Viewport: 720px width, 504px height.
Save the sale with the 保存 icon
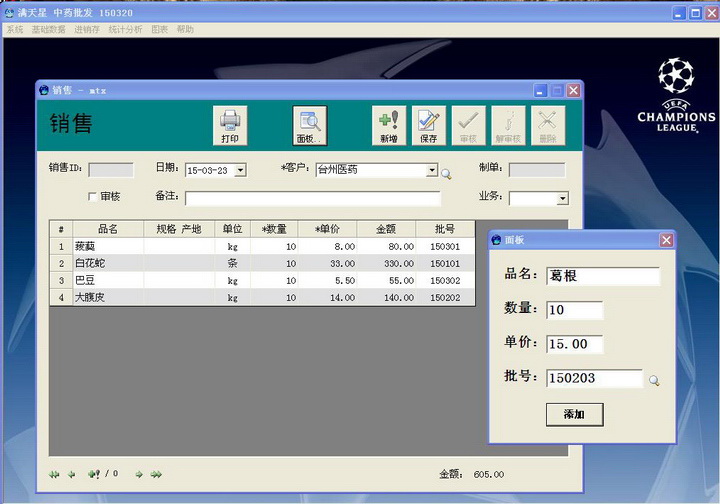[429, 126]
